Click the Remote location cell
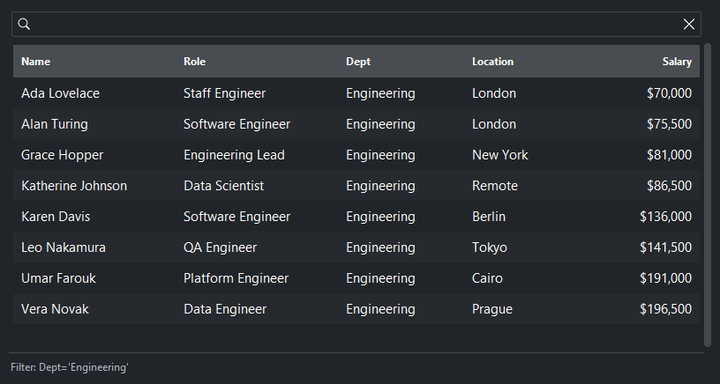Viewport: 720px width, 384px height. 495,186
